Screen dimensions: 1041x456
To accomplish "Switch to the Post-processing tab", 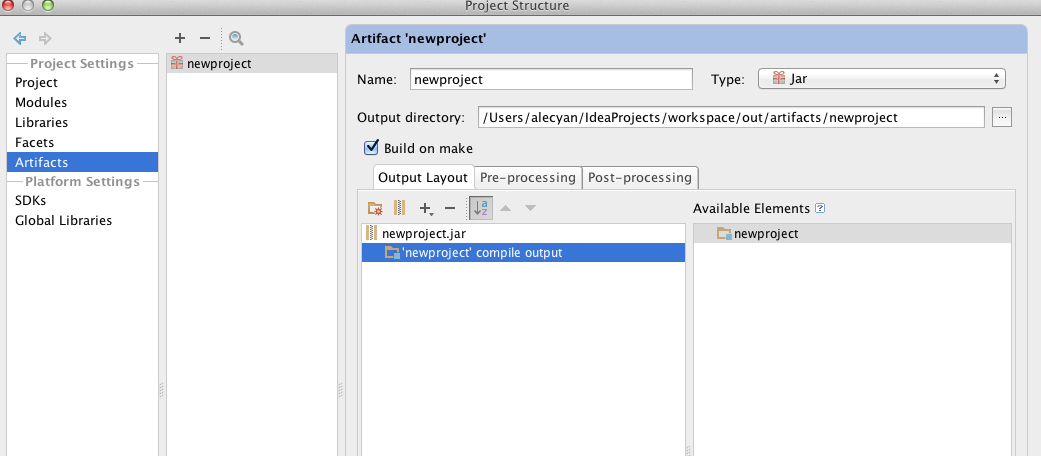I will [x=640, y=177].
